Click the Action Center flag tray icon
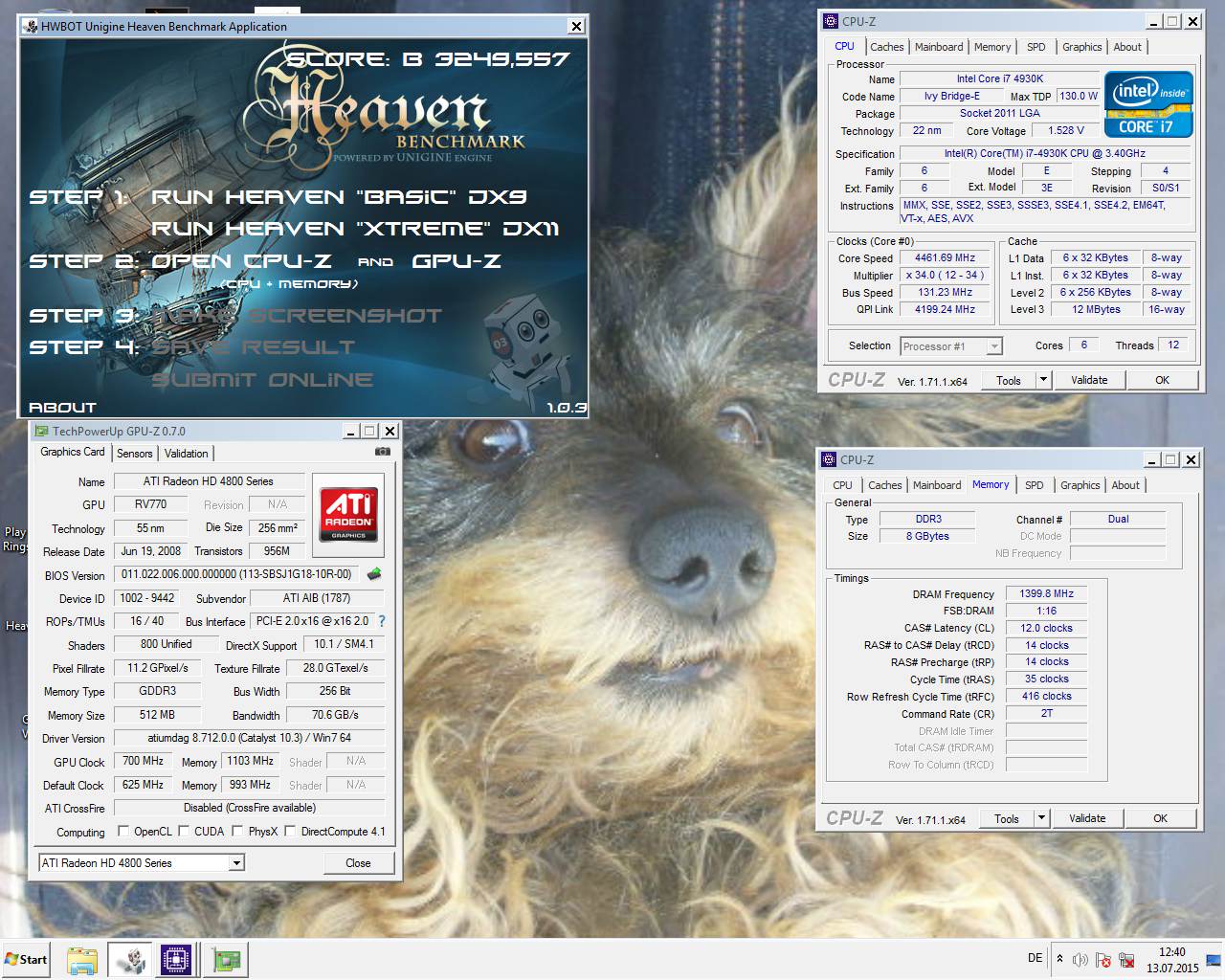The height and width of the screenshot is (980, 1225). click(1103, 960)
